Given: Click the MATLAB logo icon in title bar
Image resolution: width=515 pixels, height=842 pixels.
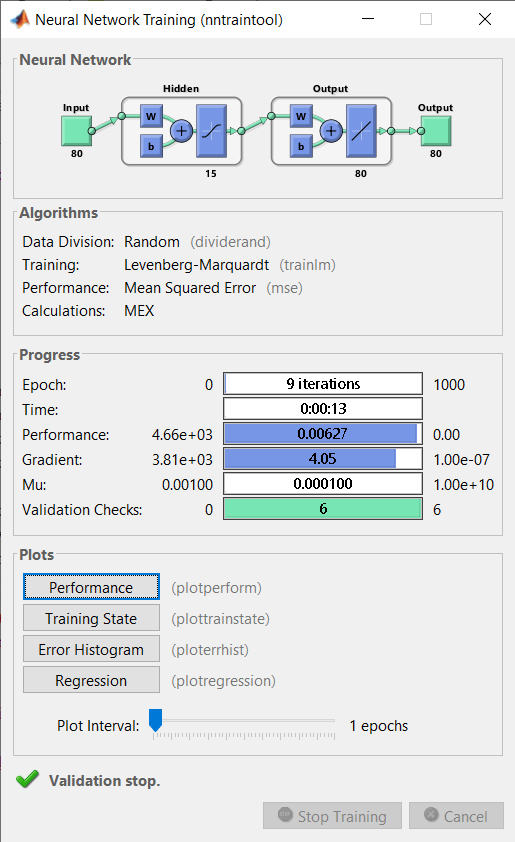Looking at the screenshot, I should pyautogui.click(x=20, y=19).
